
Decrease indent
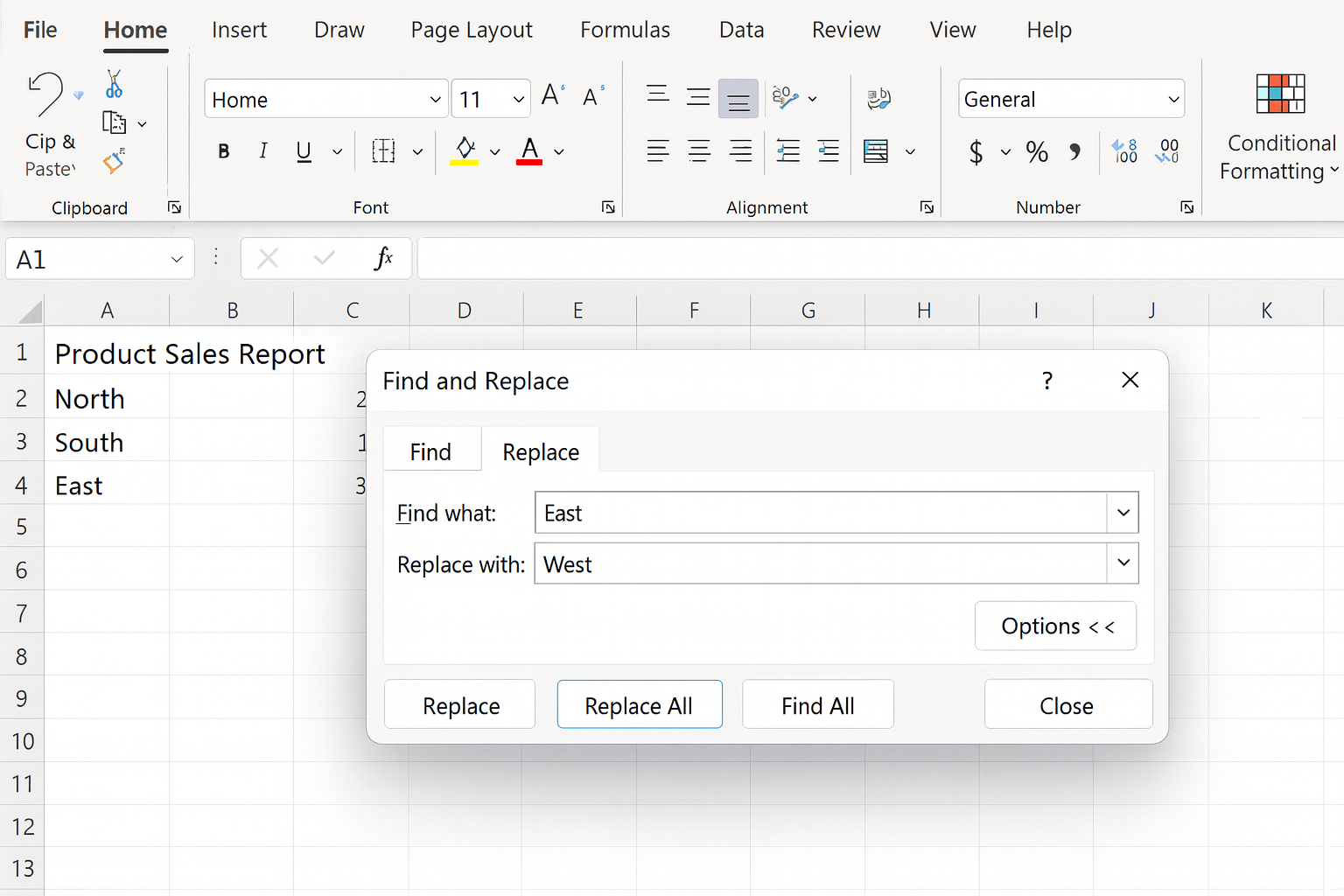787,151
